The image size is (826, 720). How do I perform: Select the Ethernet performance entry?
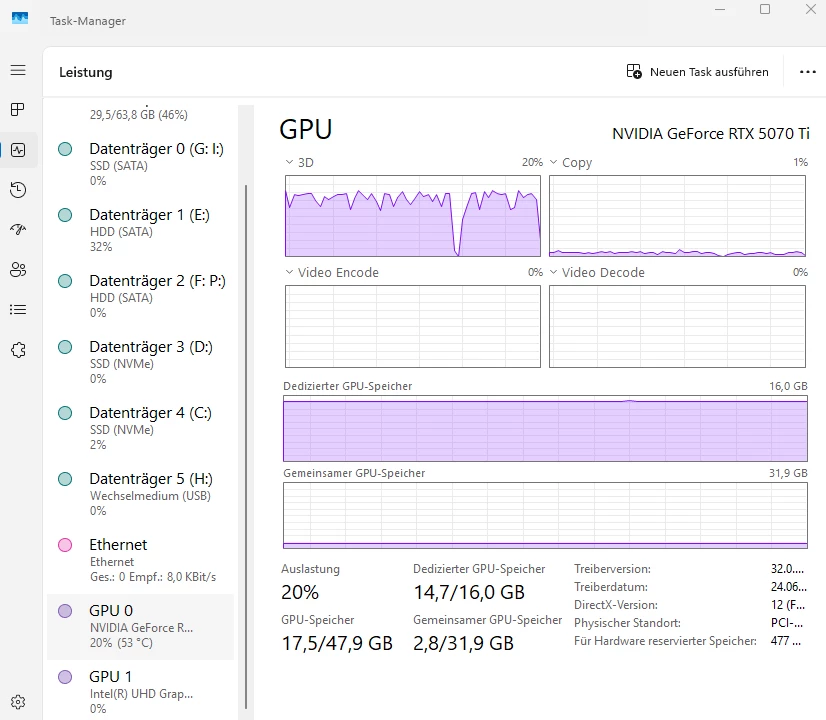point(141,560)
